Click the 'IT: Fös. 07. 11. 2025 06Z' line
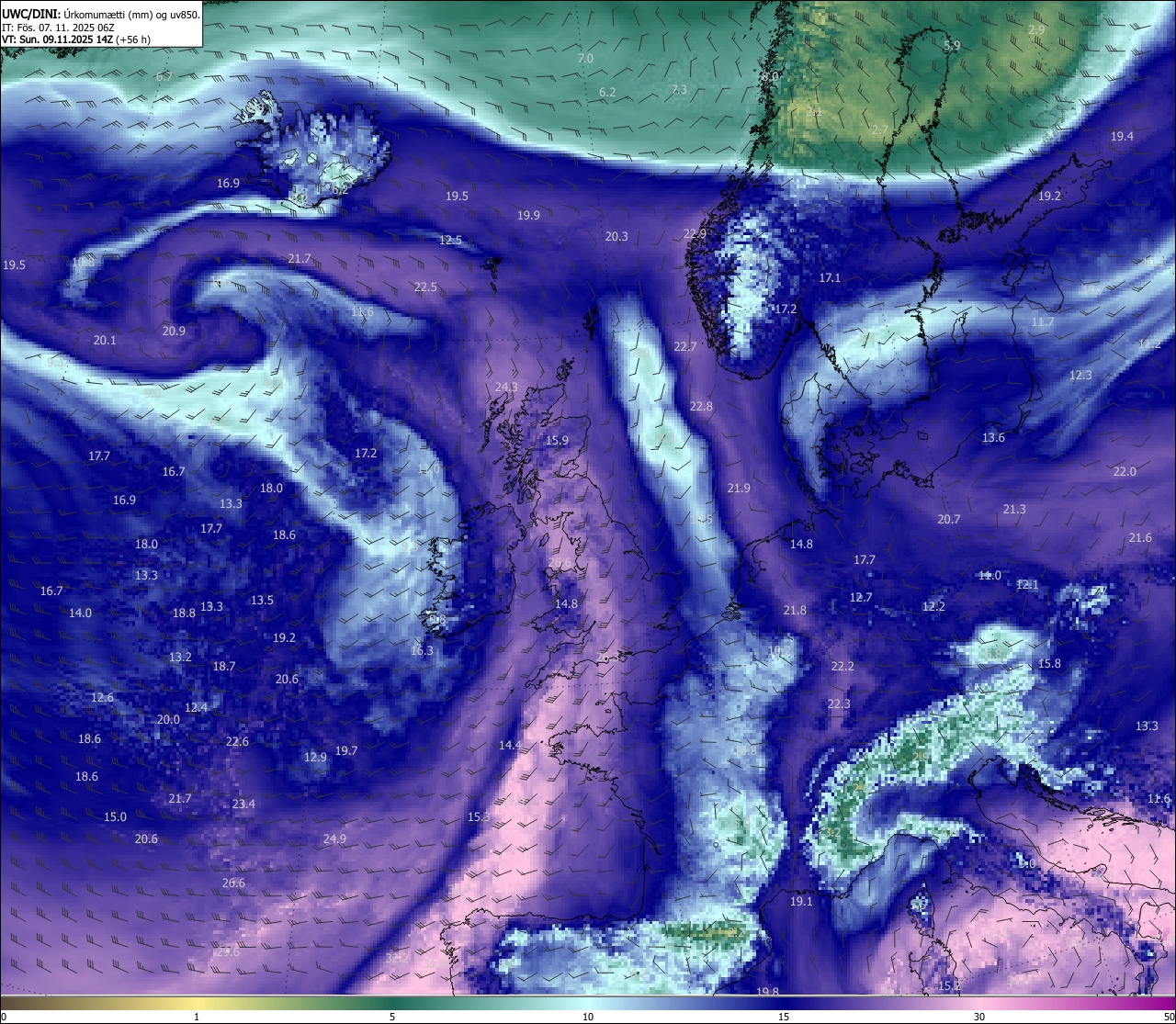This screenshot has width=1176, height=1024. tap(58, 27)
